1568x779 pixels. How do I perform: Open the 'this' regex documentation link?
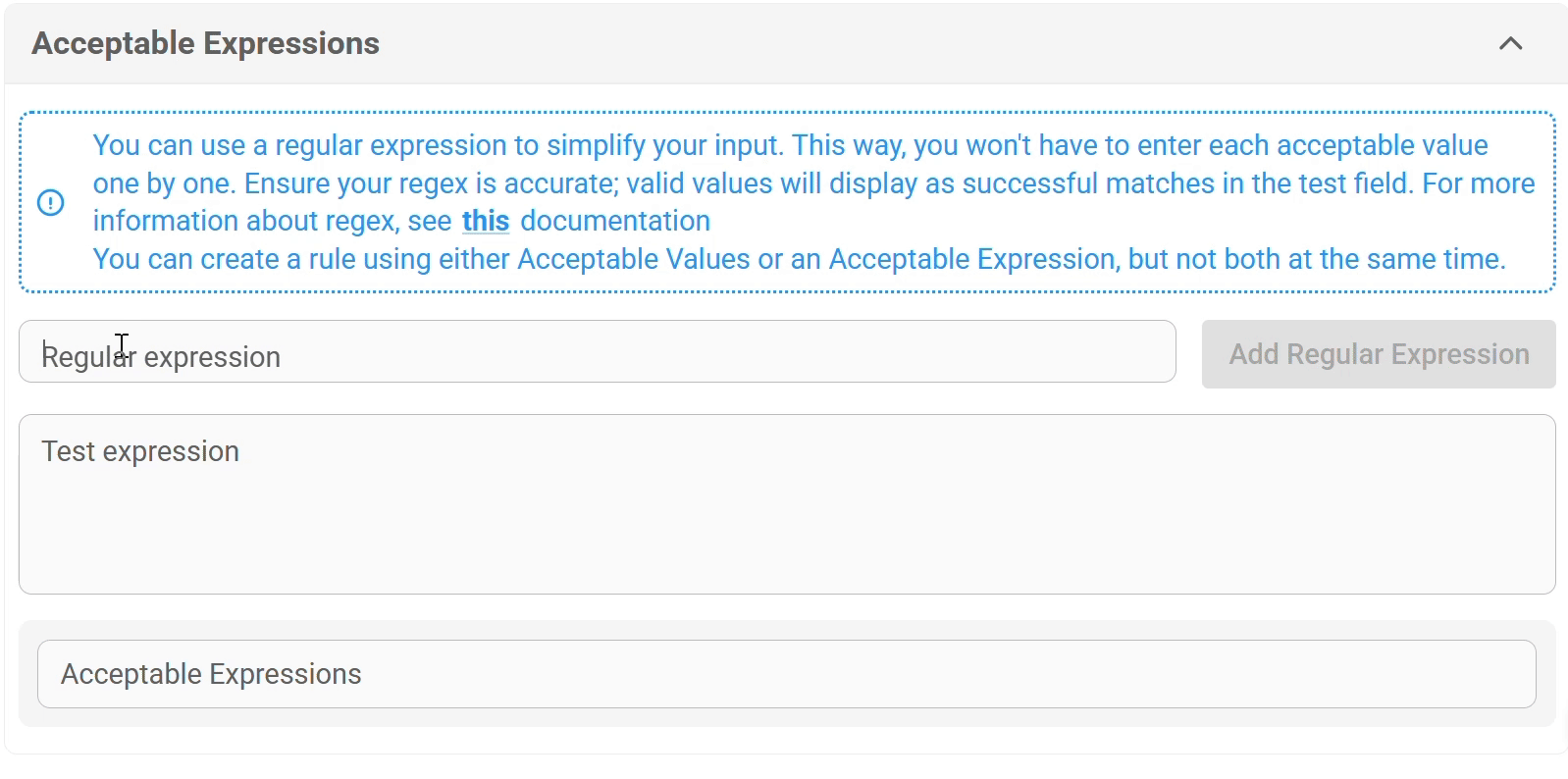coord(486,221)
